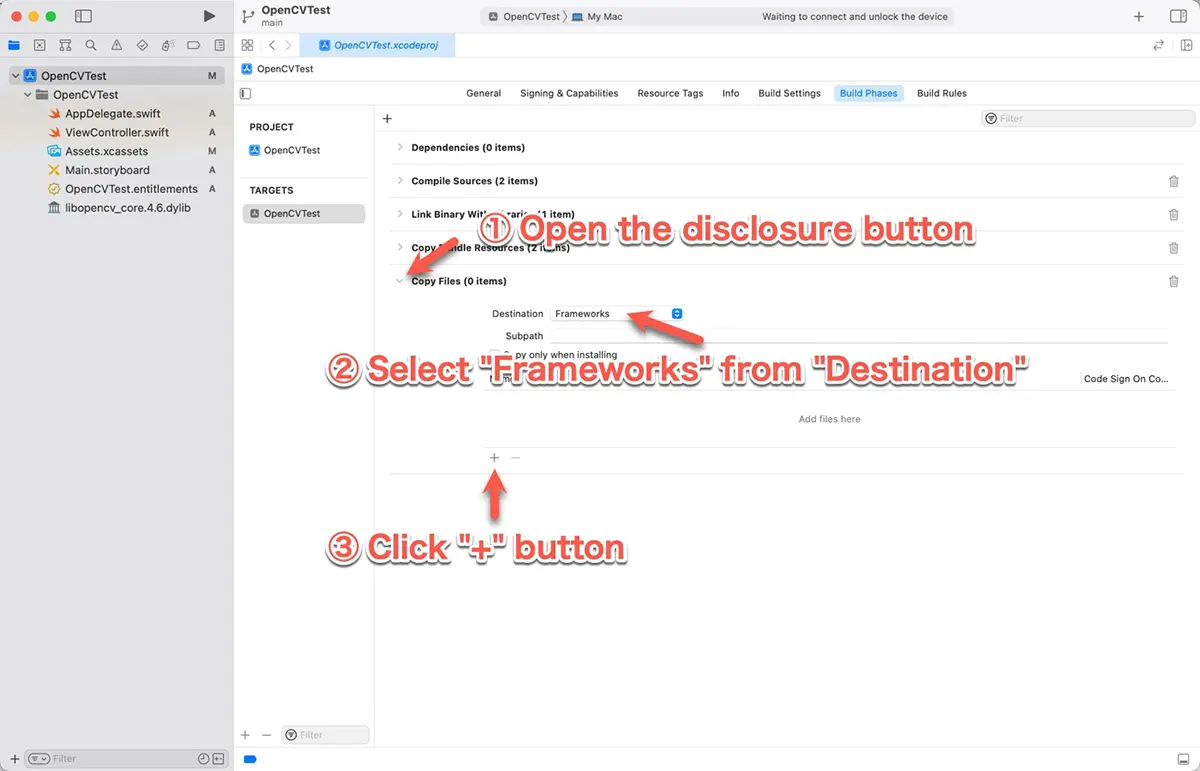The height and width of the screenshot is (771, 1200).
Task: Open the Report navigator icon
Action: pos(219,45)
